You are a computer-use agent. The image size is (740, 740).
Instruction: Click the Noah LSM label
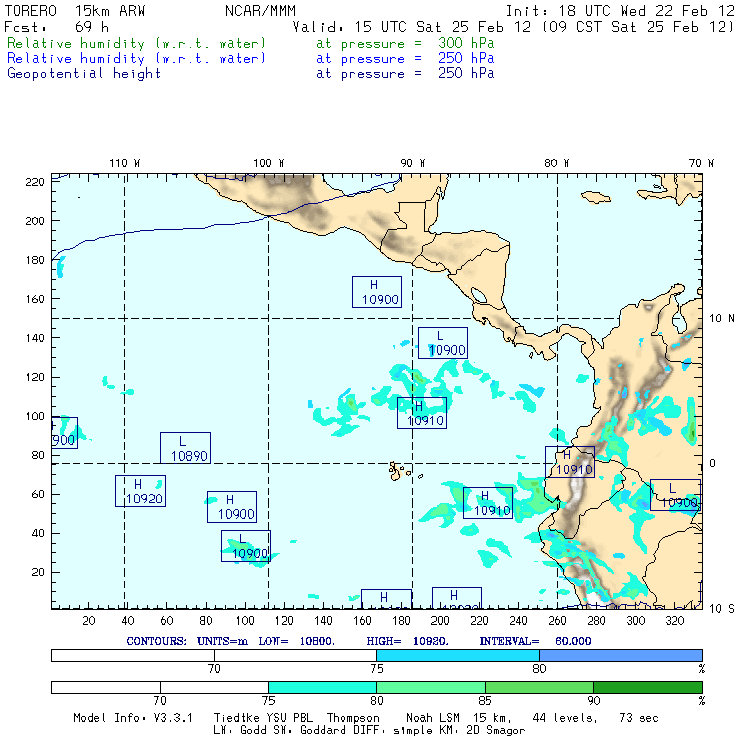tap(432, 718)
